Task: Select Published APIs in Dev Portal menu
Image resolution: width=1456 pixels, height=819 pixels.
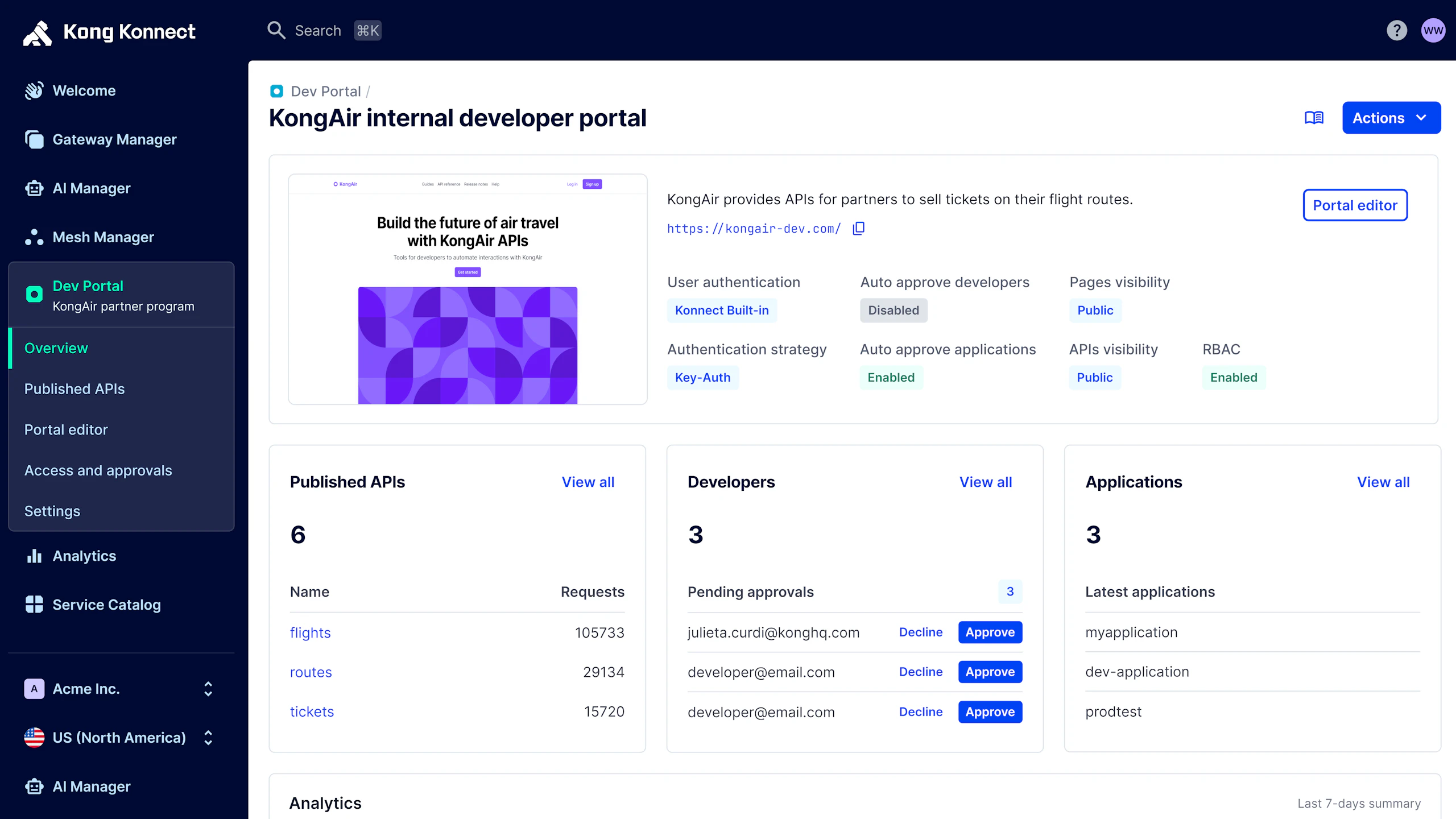Action: (x=75, y=389)
